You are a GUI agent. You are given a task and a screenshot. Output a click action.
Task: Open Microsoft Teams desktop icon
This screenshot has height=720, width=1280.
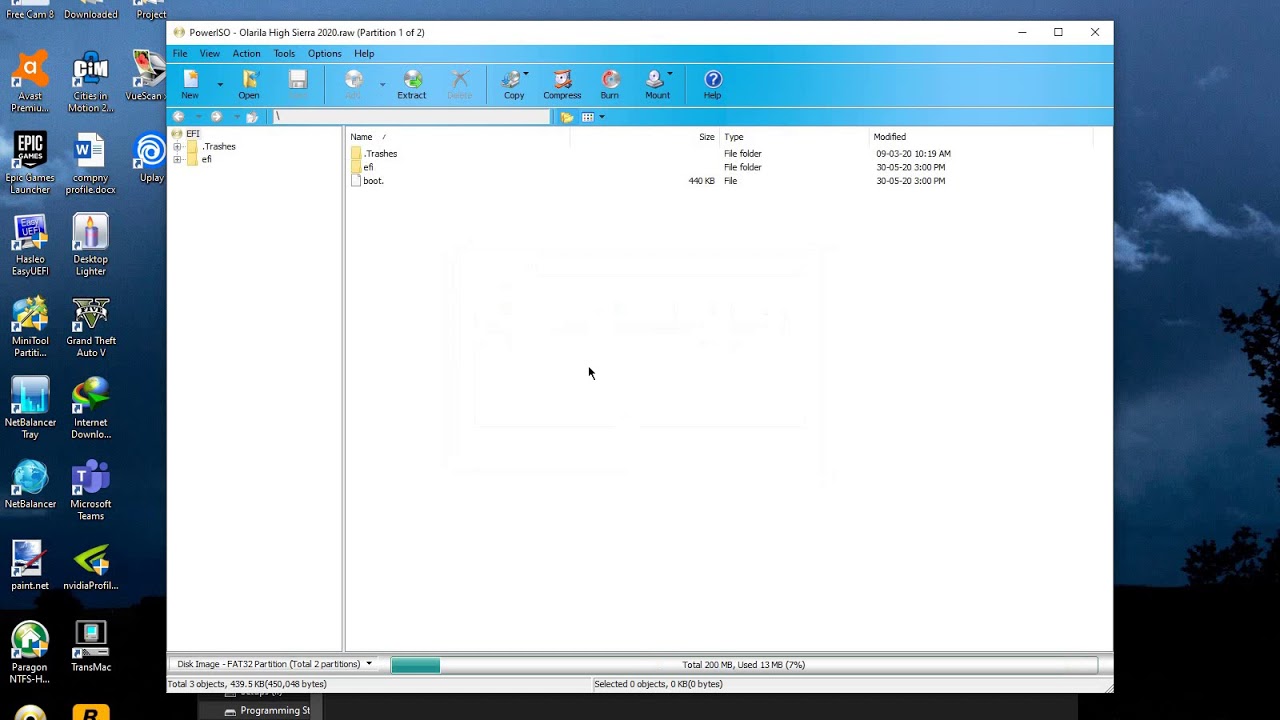(91, 491)
